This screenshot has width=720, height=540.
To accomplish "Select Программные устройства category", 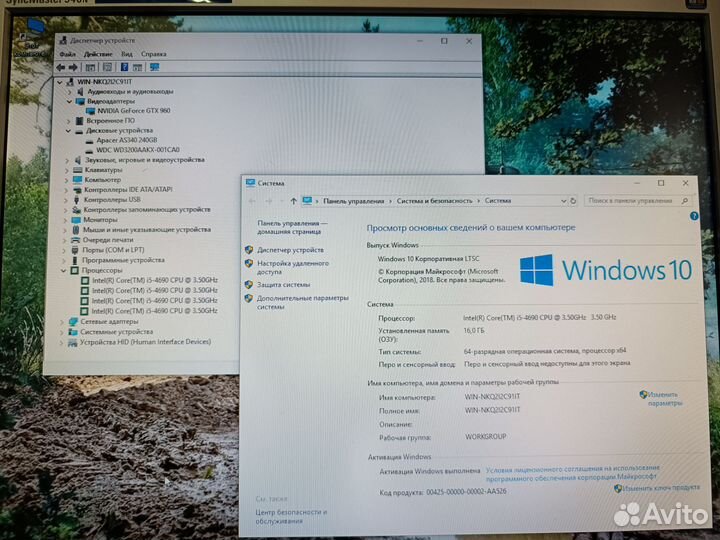I will point(124,260).
